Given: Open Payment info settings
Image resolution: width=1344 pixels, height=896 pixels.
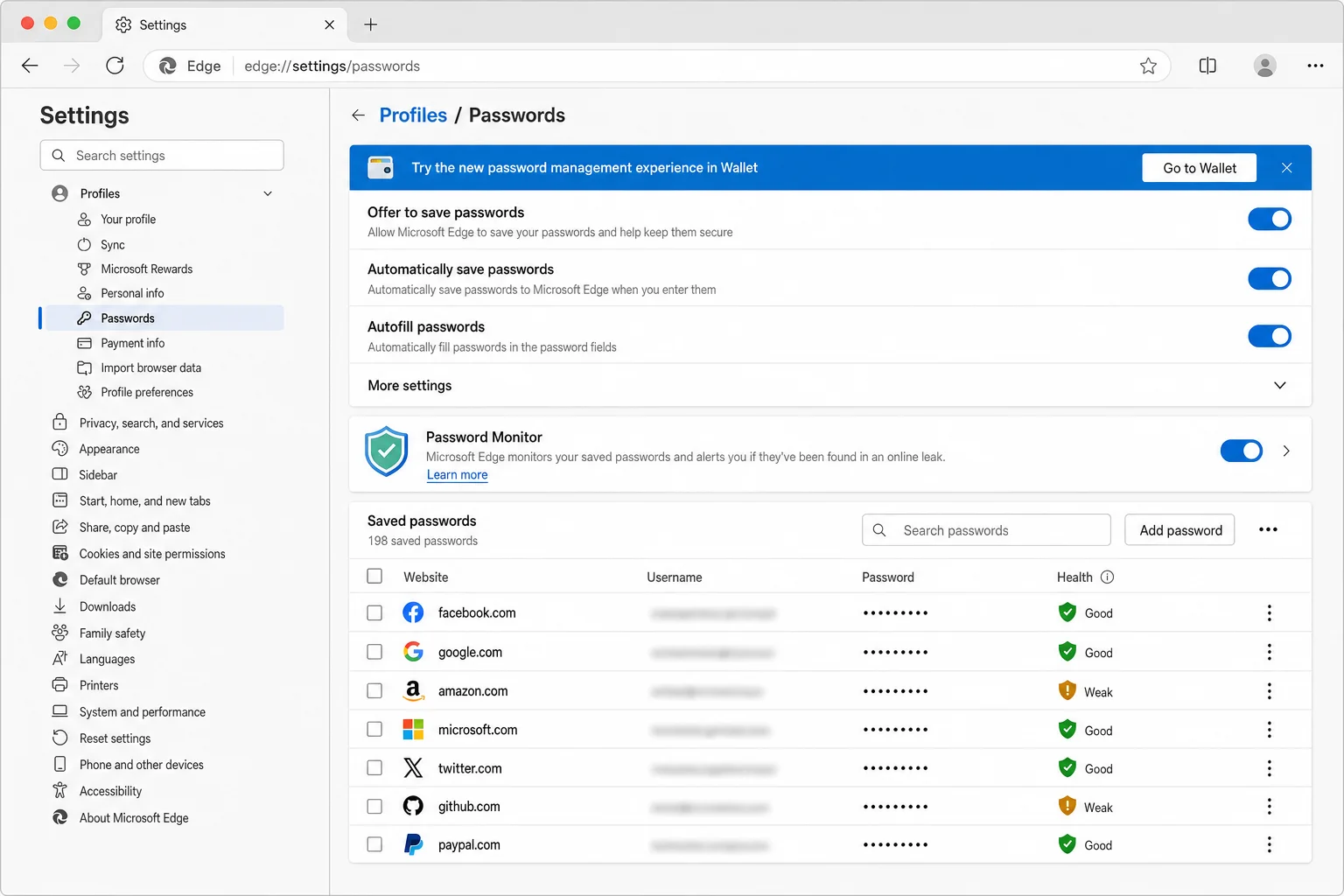Looking at the screenshot, I should (x=133, y=343).
